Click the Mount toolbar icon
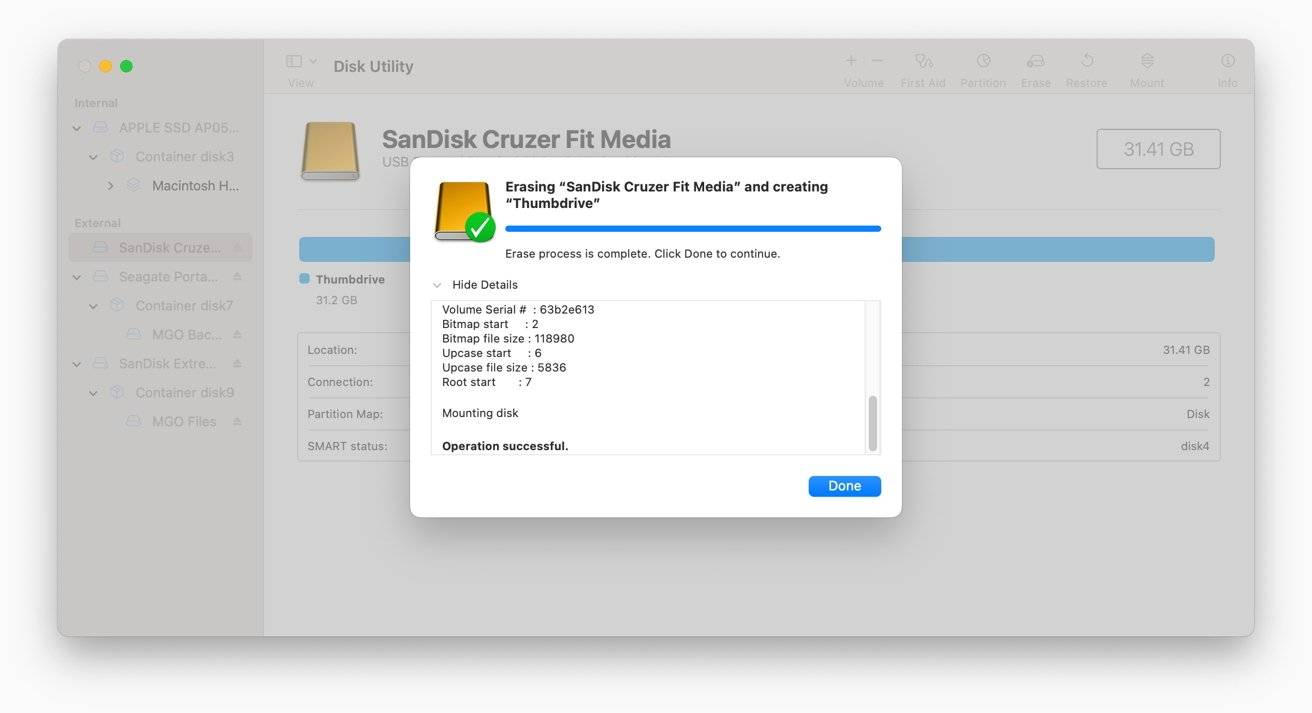 (1146, 60)
